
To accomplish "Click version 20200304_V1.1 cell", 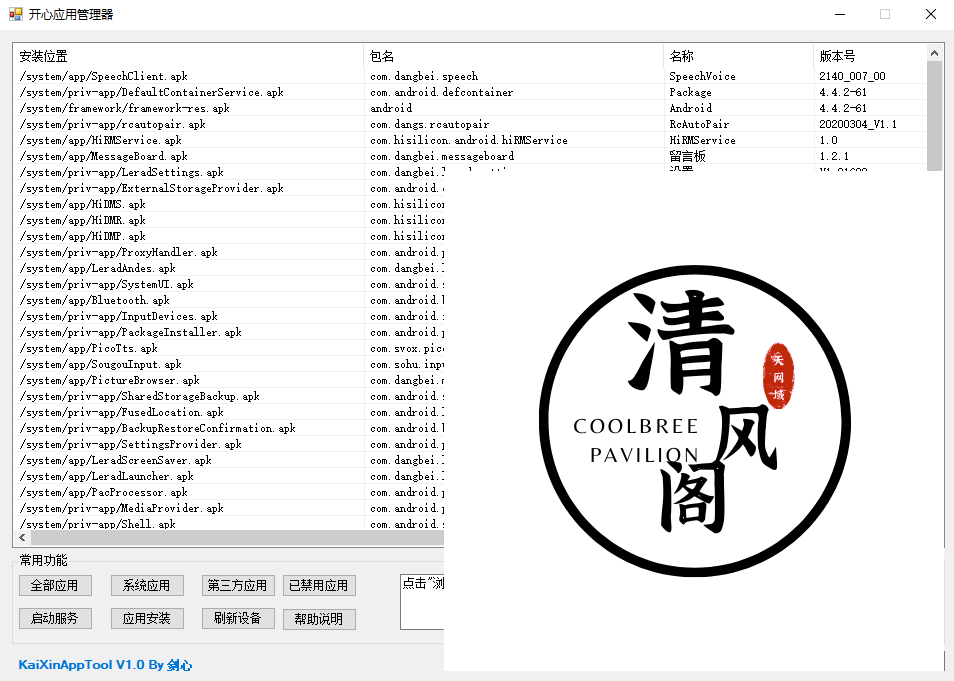I will click(858, 124).
